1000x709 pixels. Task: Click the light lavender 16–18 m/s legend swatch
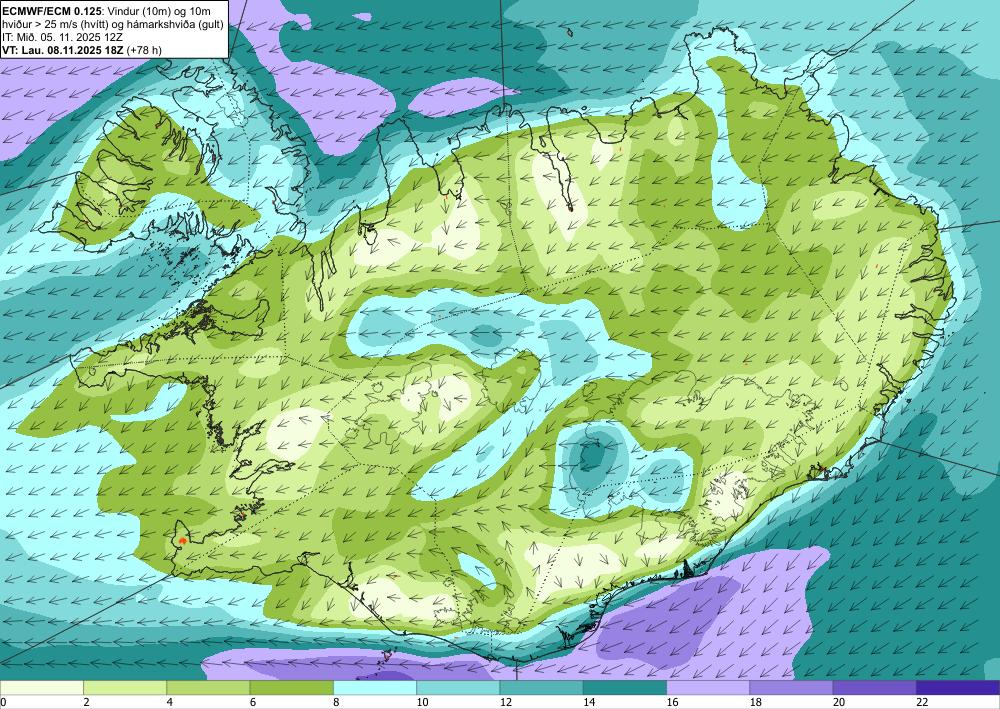pyautogui.click(x=708, y=687)
